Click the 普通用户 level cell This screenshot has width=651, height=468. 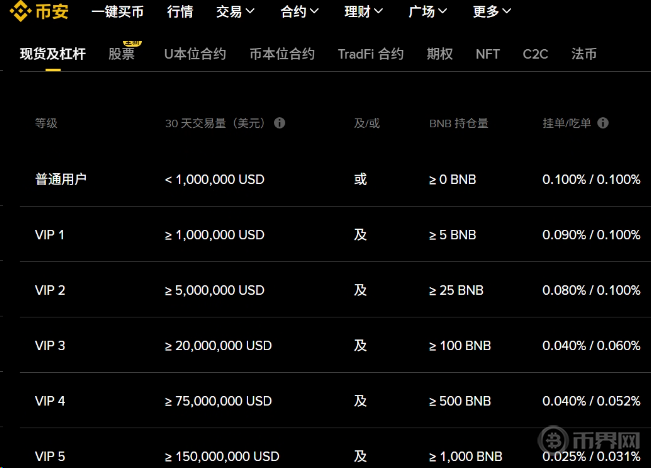coord(61,179)
